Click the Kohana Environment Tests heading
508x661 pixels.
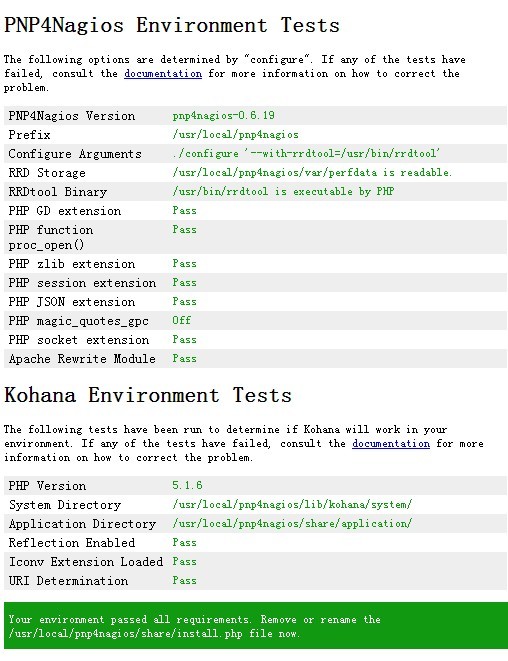148,395
